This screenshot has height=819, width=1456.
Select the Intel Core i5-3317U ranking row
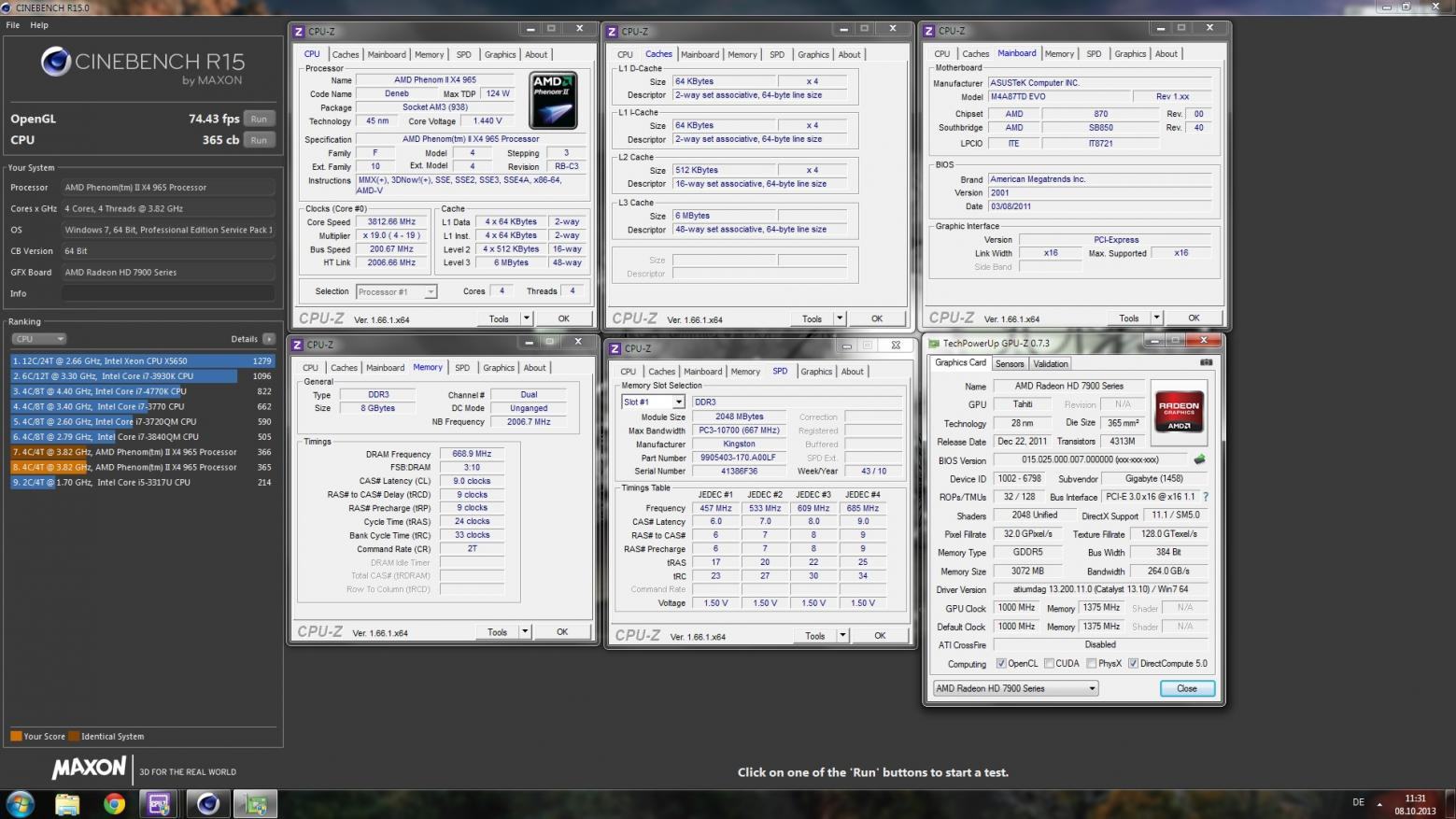[142, 483]
